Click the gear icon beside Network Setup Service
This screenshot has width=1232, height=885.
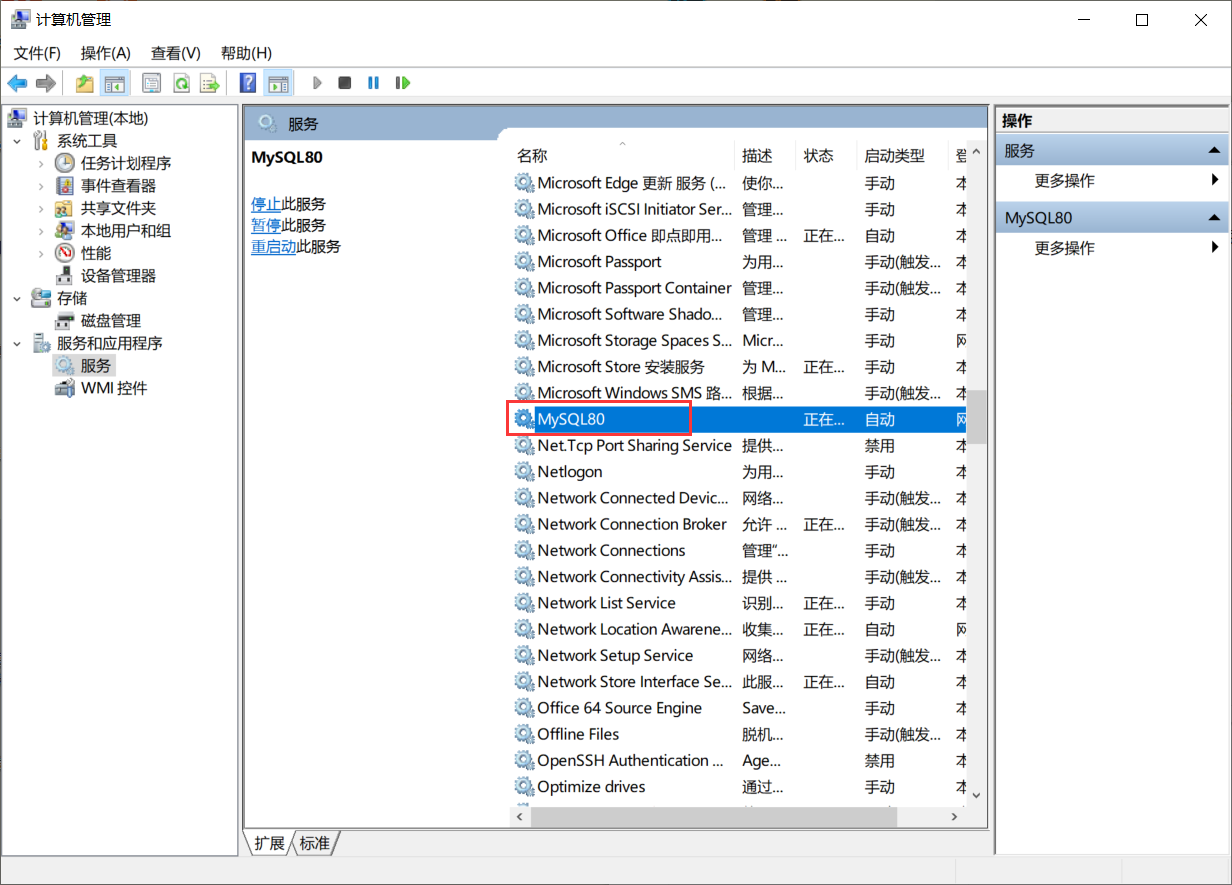coord(524,656)
